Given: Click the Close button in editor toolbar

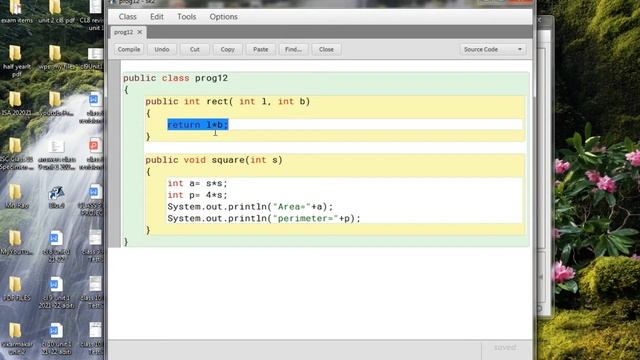Looking at the screenshot, I should click(326, 49).
